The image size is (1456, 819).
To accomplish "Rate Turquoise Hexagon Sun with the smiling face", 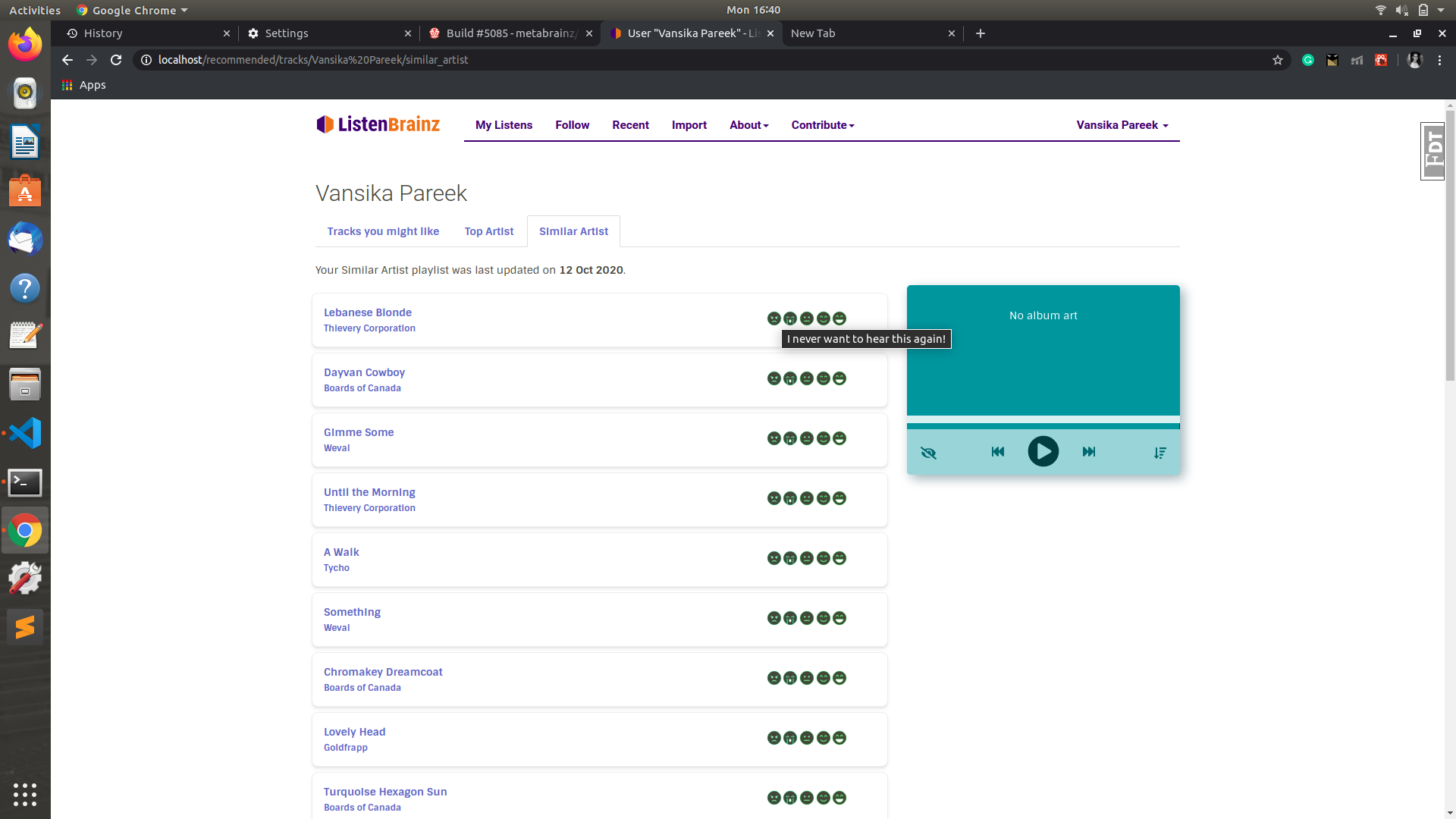I will pos(823,798).
